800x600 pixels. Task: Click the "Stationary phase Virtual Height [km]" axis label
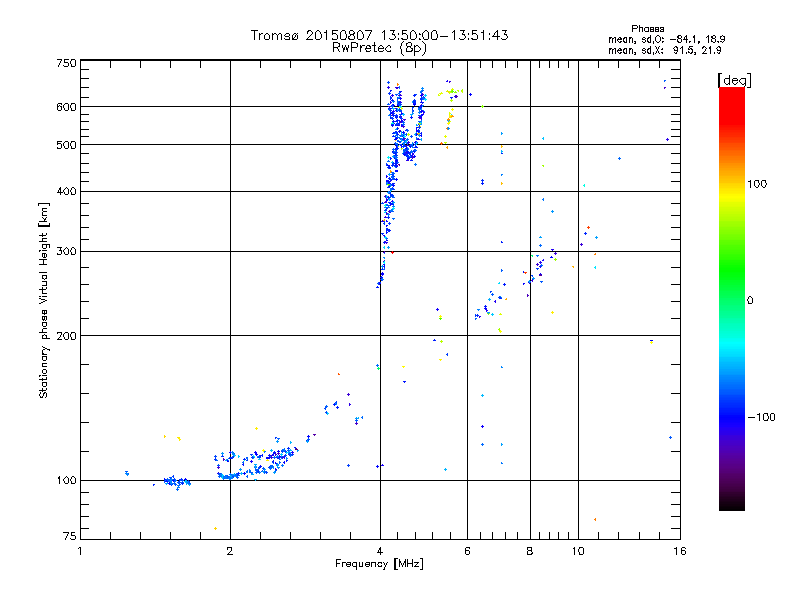coord(44,300)
